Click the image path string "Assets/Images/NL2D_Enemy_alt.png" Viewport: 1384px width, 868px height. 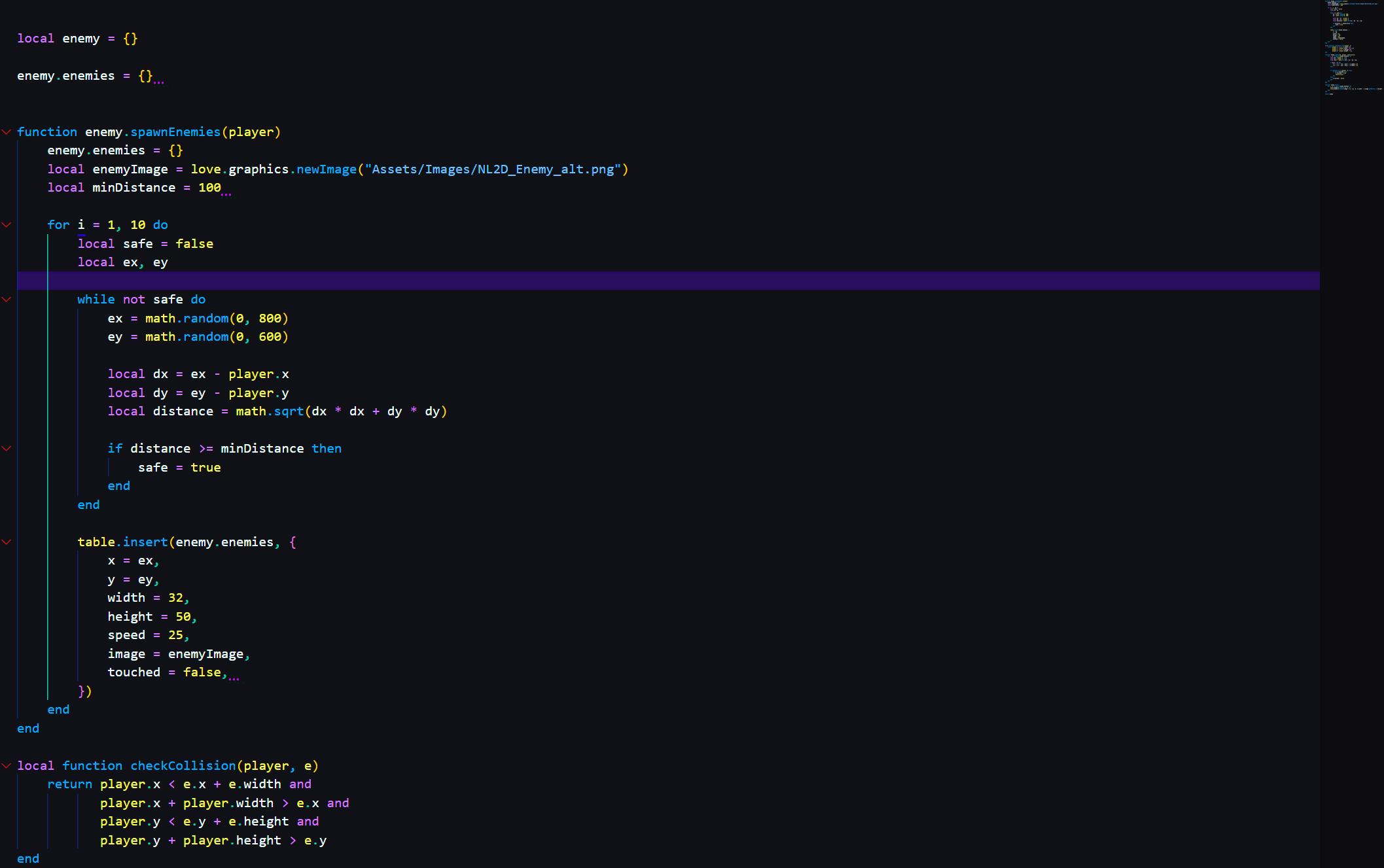pyautogui.click(x=493, y=169)
